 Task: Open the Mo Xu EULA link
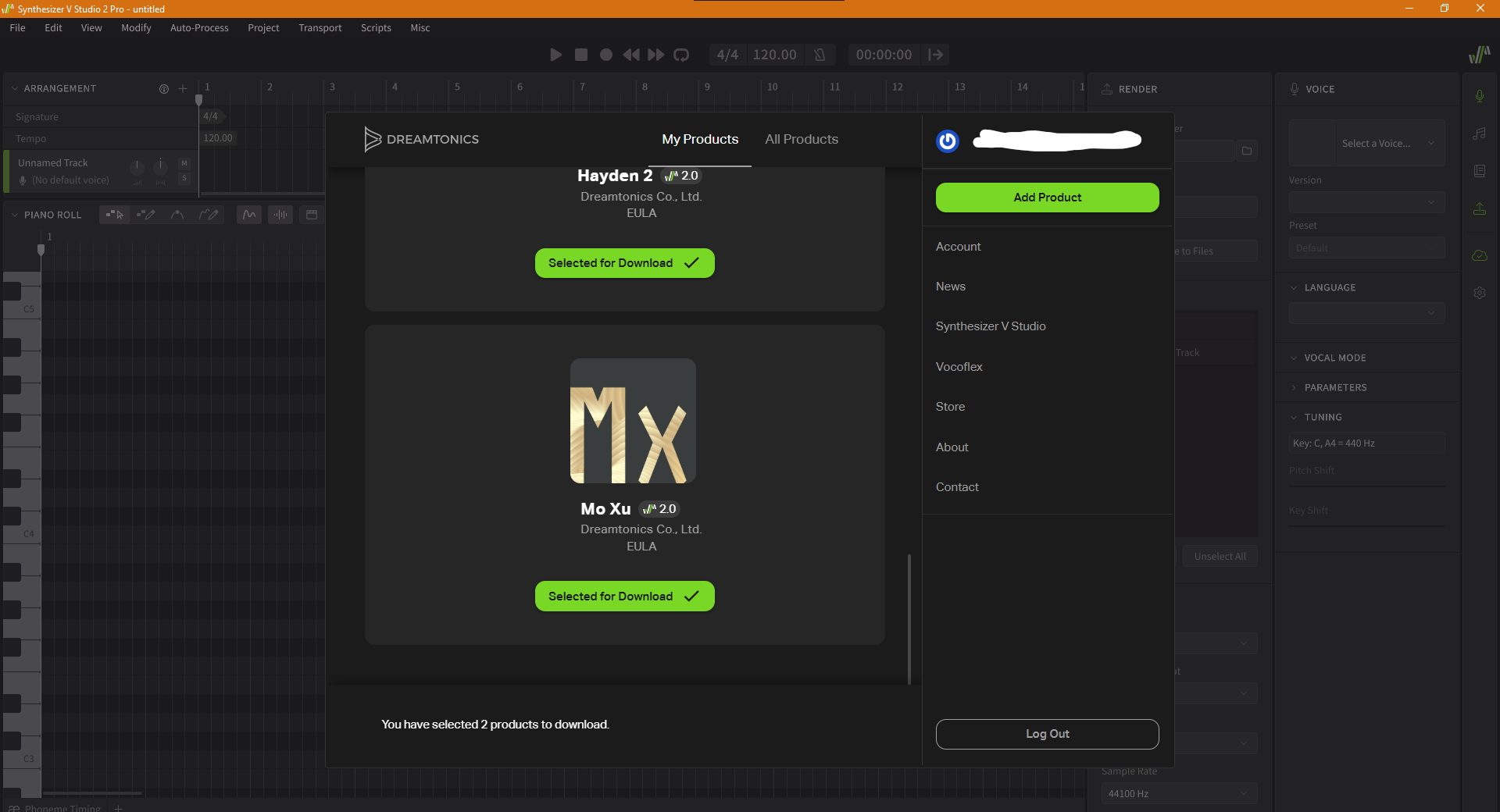pyautogui.click(x=641, y=547)
